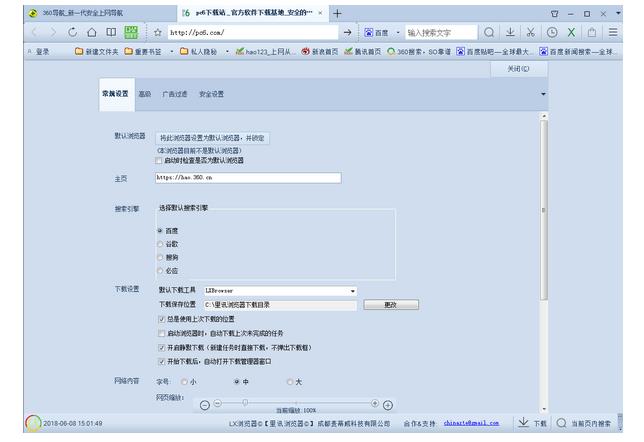The width and height of the screenshot is (644, 442).
Task: Click the go arrow next to address bar
Action: [x=347, y=32]
